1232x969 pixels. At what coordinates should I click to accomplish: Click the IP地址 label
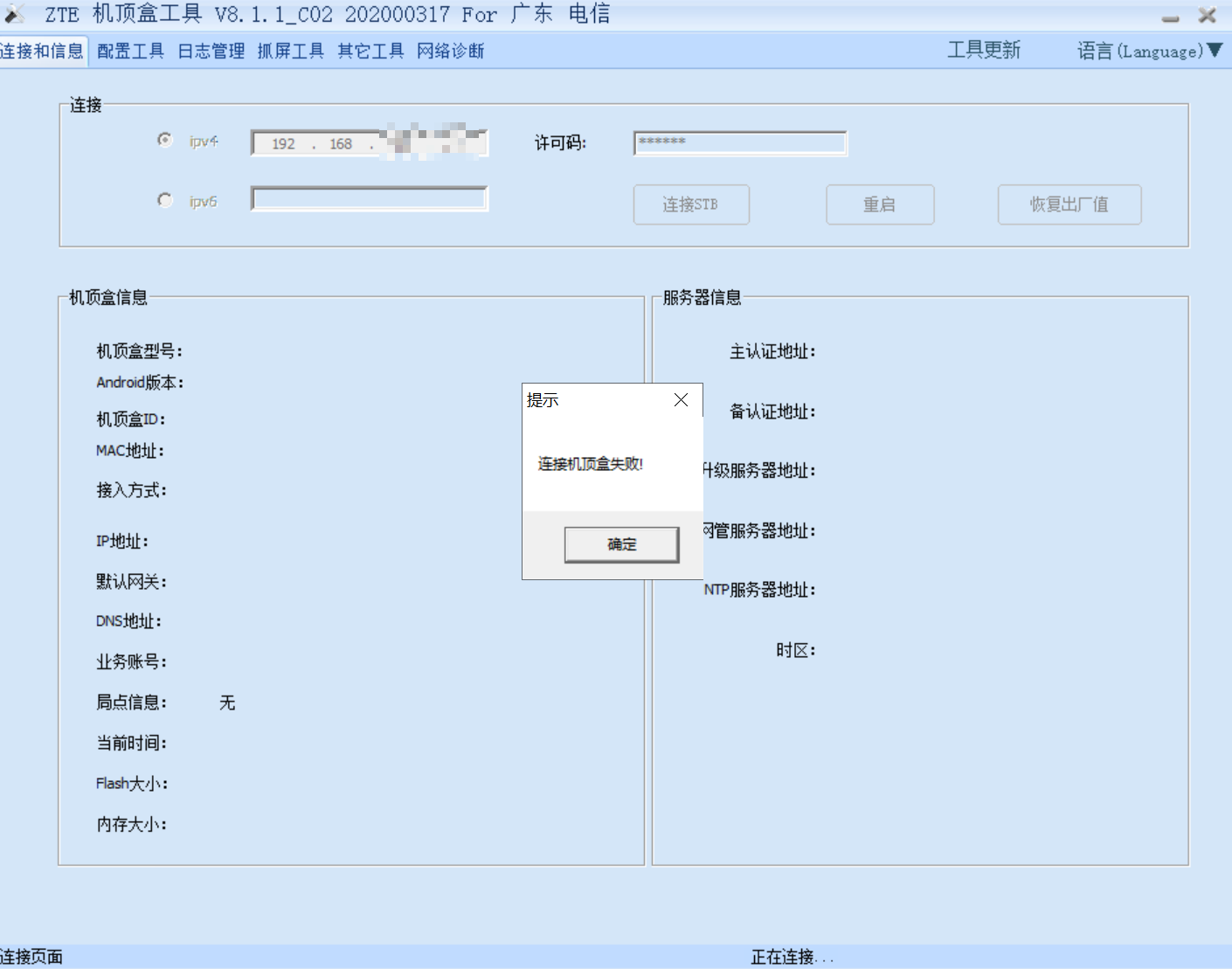122,542
